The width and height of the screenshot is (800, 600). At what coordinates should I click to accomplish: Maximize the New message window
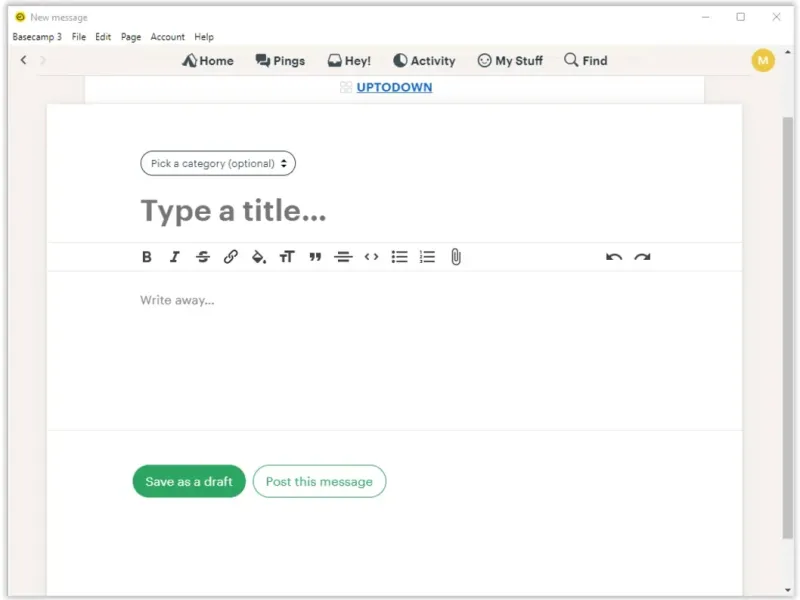740,17
